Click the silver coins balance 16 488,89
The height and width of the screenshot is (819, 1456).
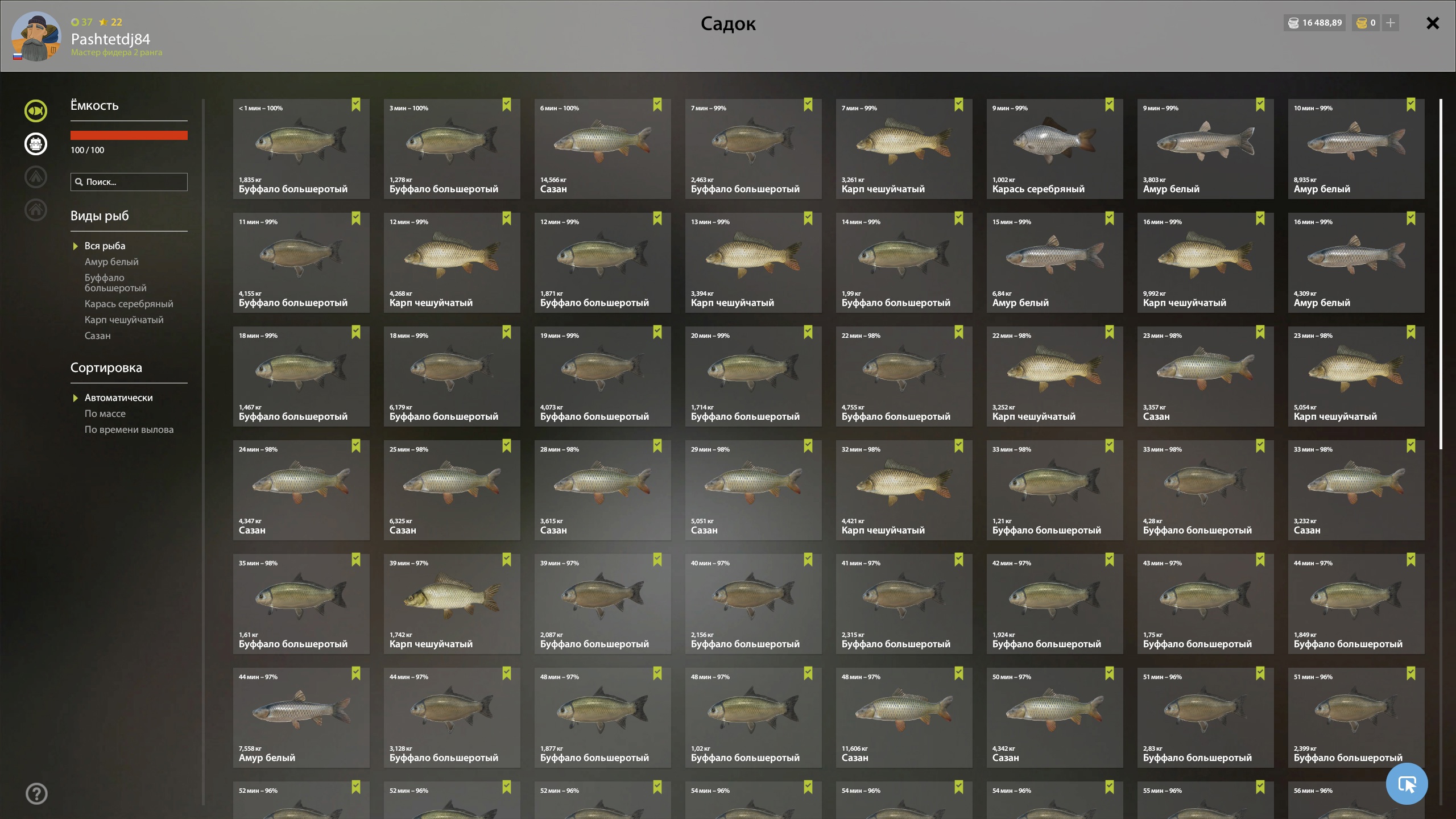[x=1314, y=23]
